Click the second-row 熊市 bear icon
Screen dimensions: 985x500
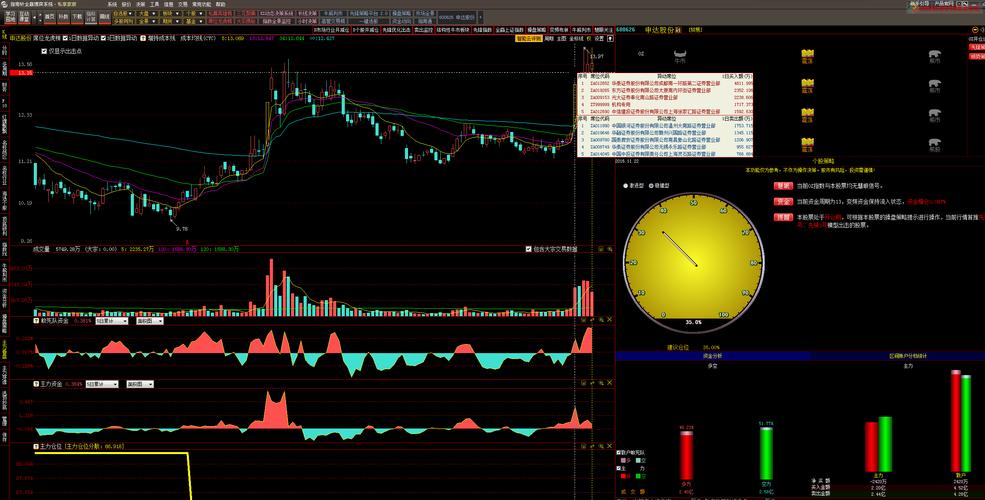point(935,85)
